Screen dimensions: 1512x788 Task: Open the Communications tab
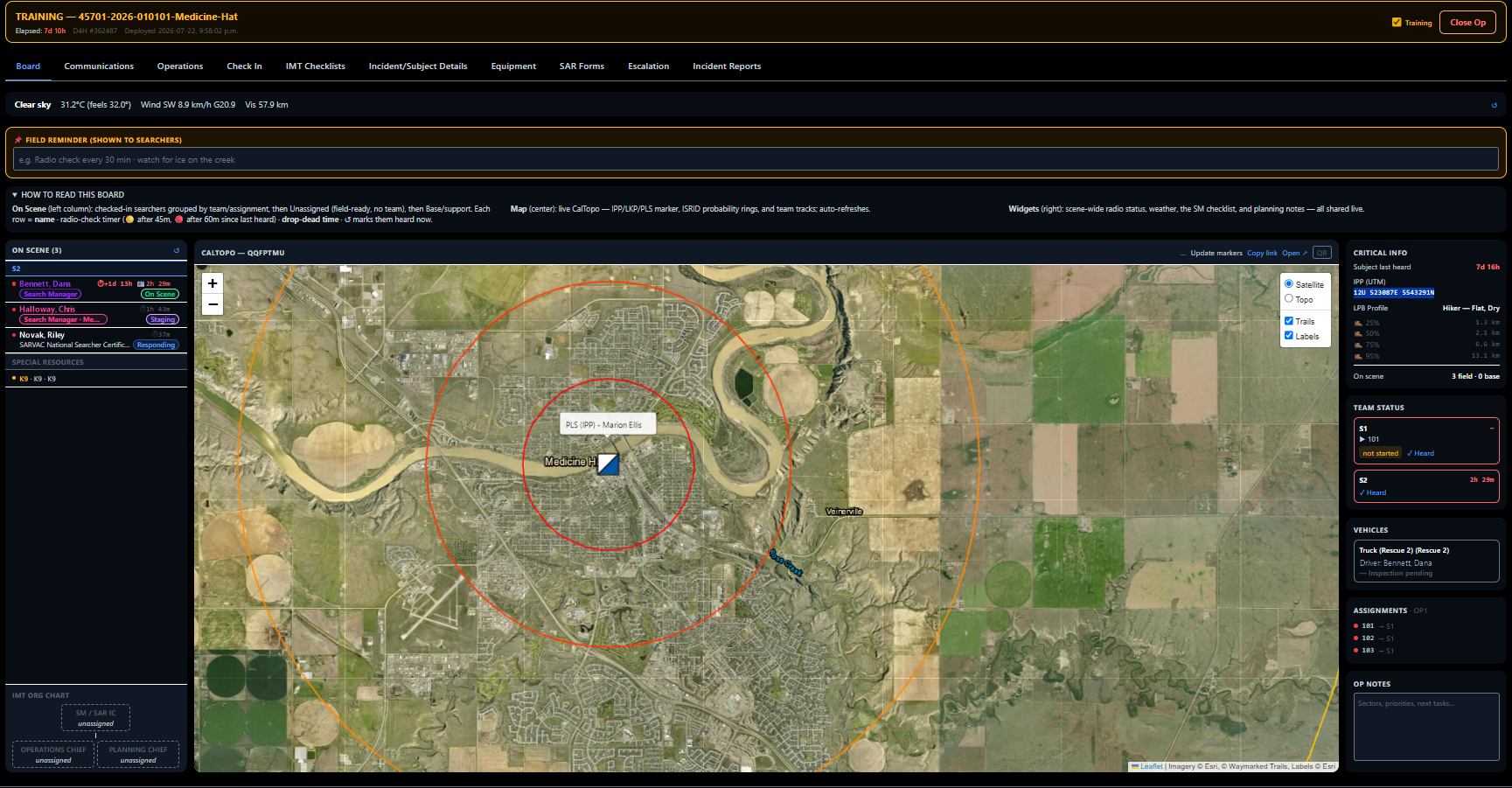tap(99, 66)
